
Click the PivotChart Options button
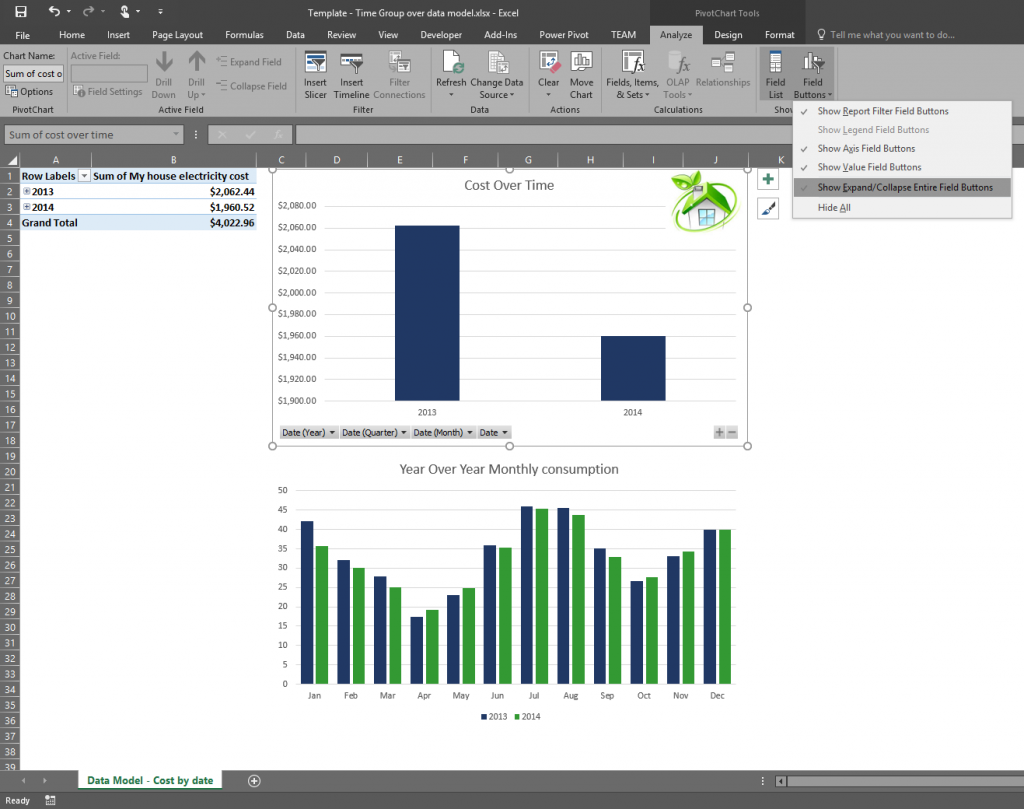point(30,92)
